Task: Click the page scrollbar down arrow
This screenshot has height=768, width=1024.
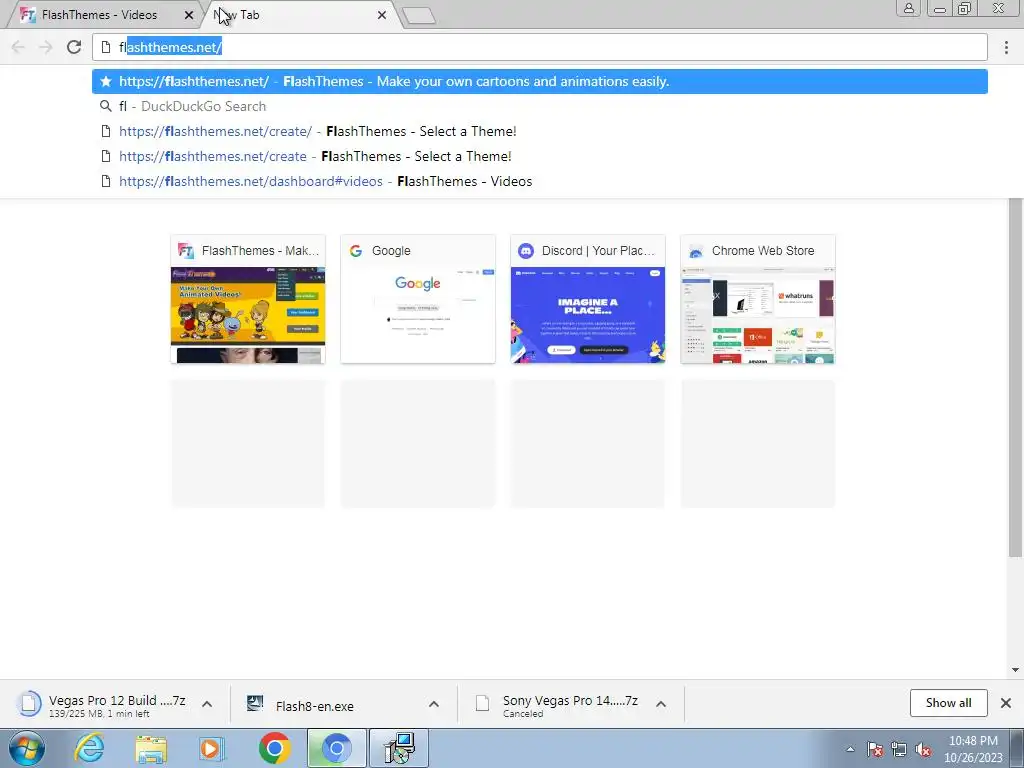Action: [x=1015, y=670]
